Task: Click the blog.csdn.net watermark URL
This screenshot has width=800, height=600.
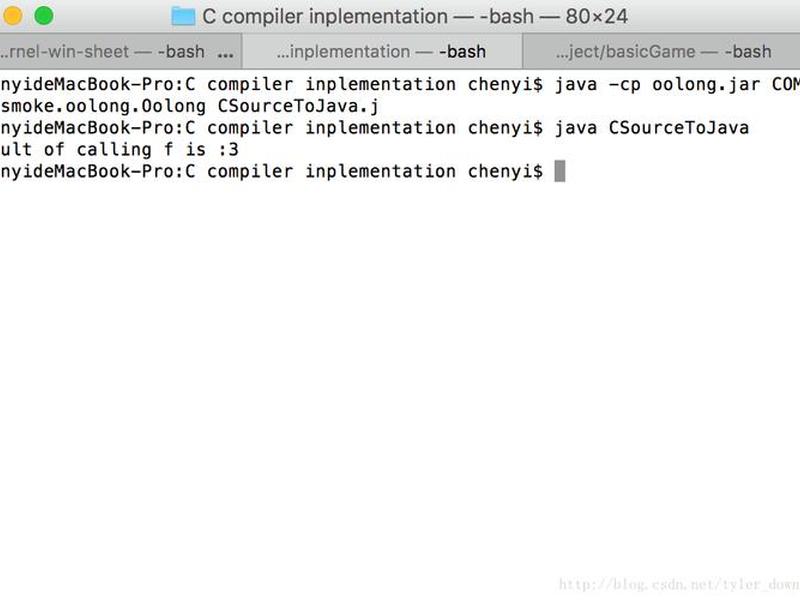Action: [679, 584]
